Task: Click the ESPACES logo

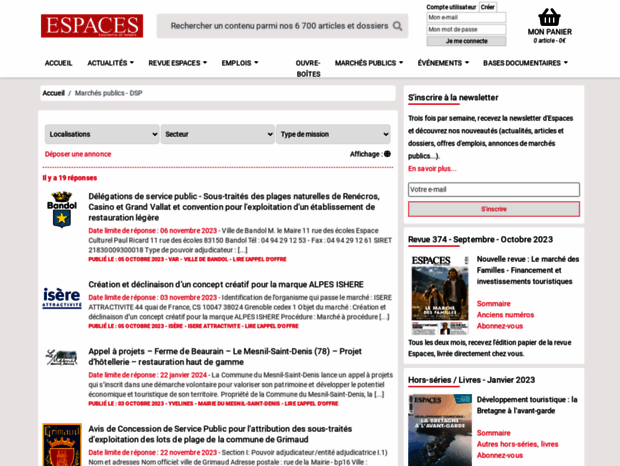Action: coord(92,26)
